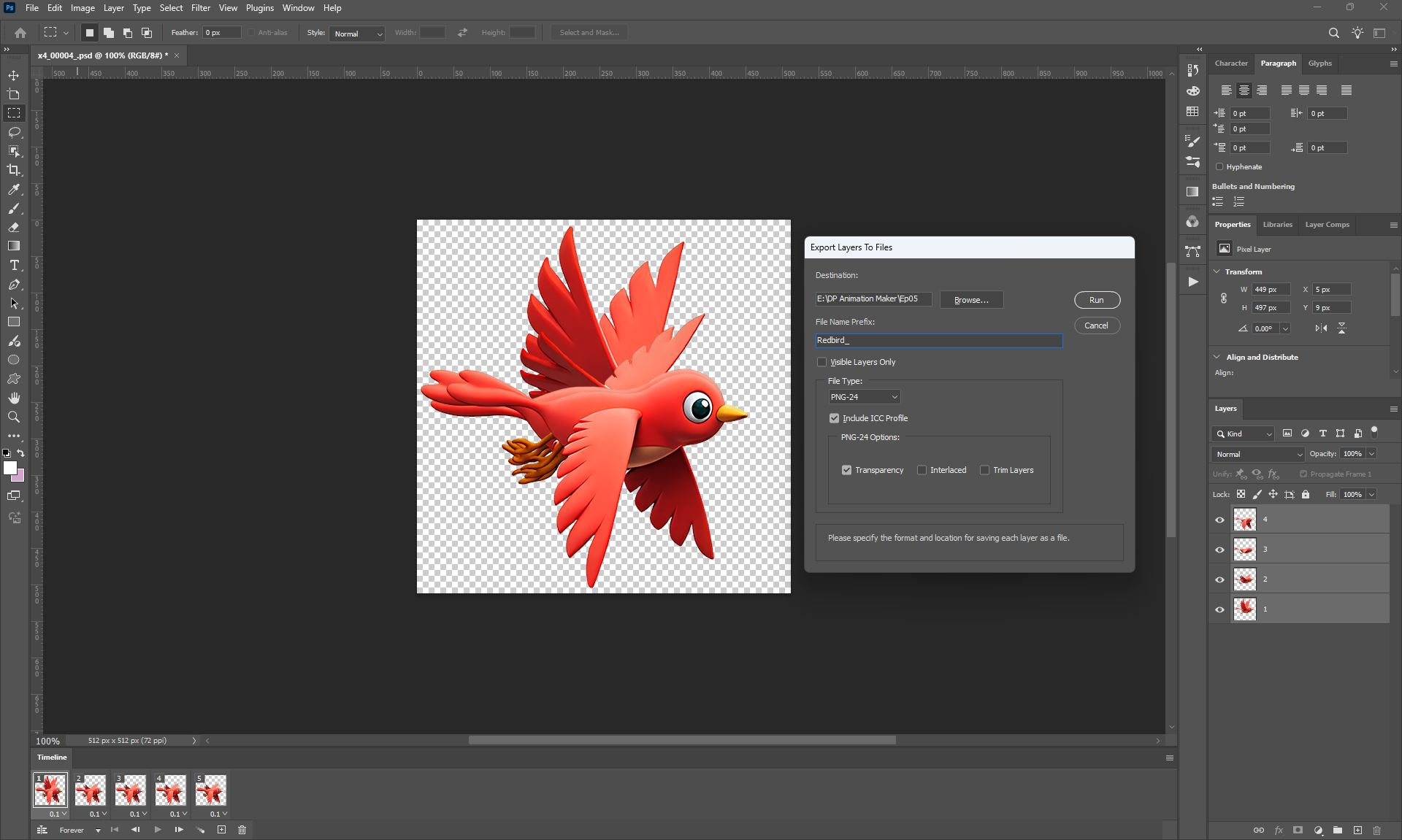Image resolution: width=1402 pixels, height=840 pixels.
Task: Click the Browse... button
Action: click(x=971, y=300)
